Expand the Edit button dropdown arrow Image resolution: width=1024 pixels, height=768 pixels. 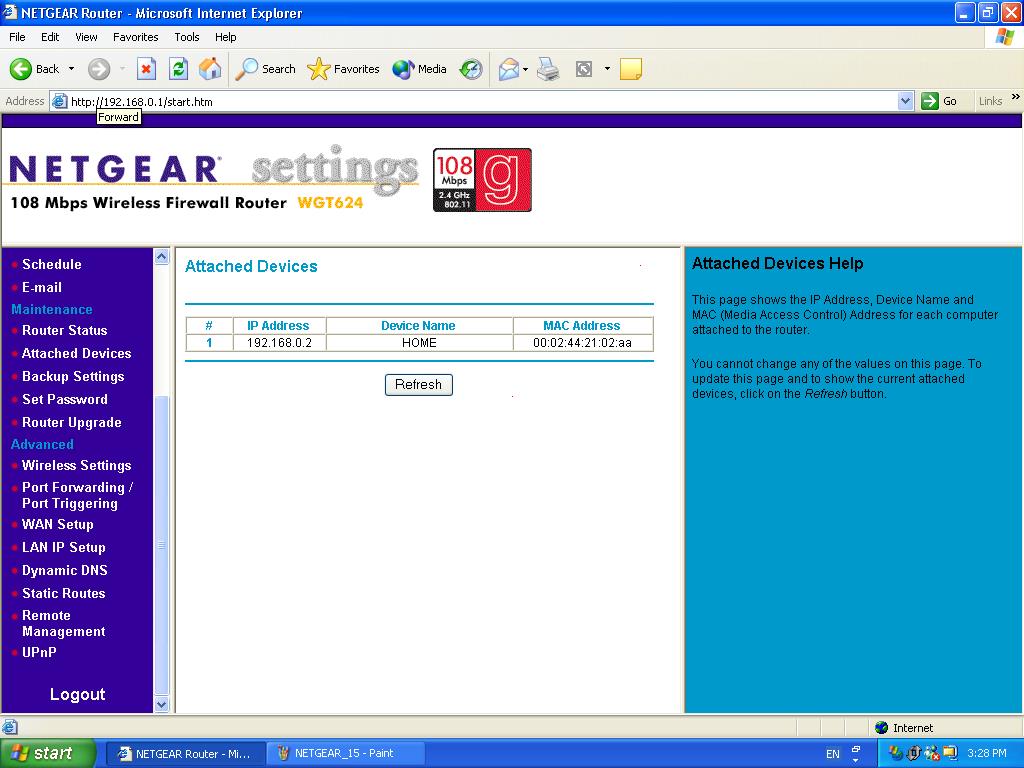607,69
